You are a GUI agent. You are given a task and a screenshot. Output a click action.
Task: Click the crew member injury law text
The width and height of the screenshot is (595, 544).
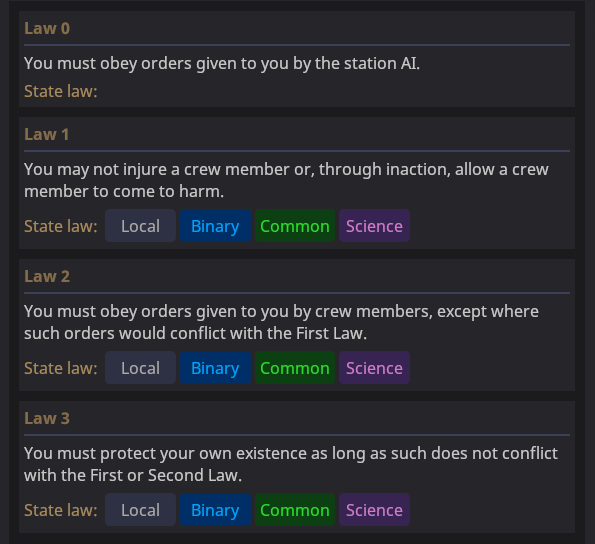tap(286, 180)
